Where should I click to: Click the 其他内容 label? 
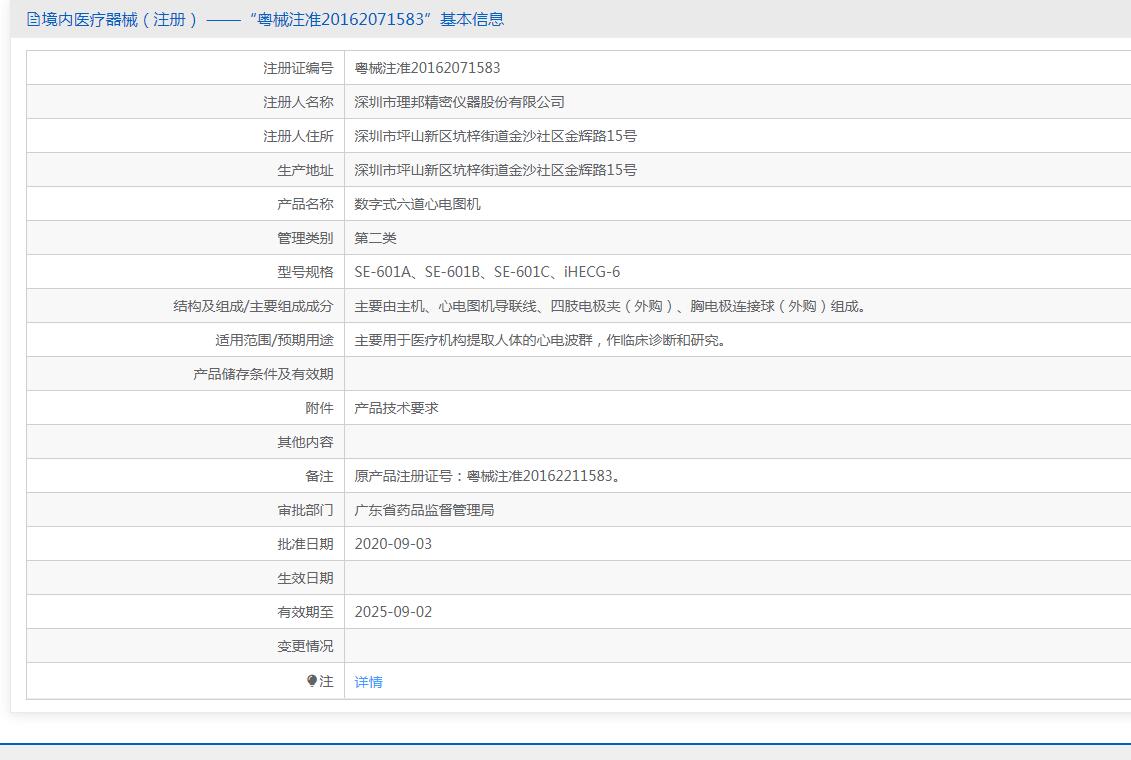[x=305, y=442]
